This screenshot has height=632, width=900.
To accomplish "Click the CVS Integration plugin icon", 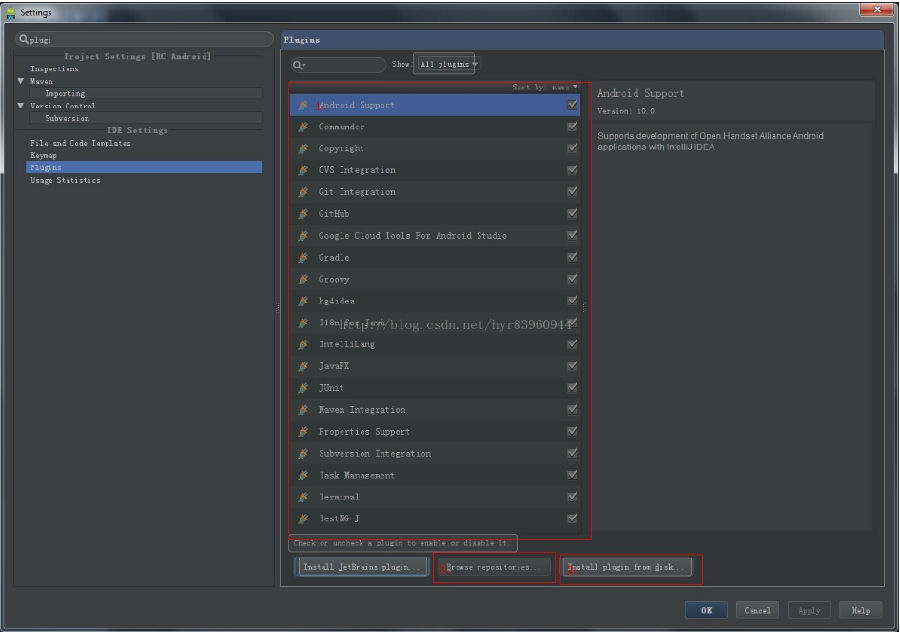I will [x=303, y=170].
